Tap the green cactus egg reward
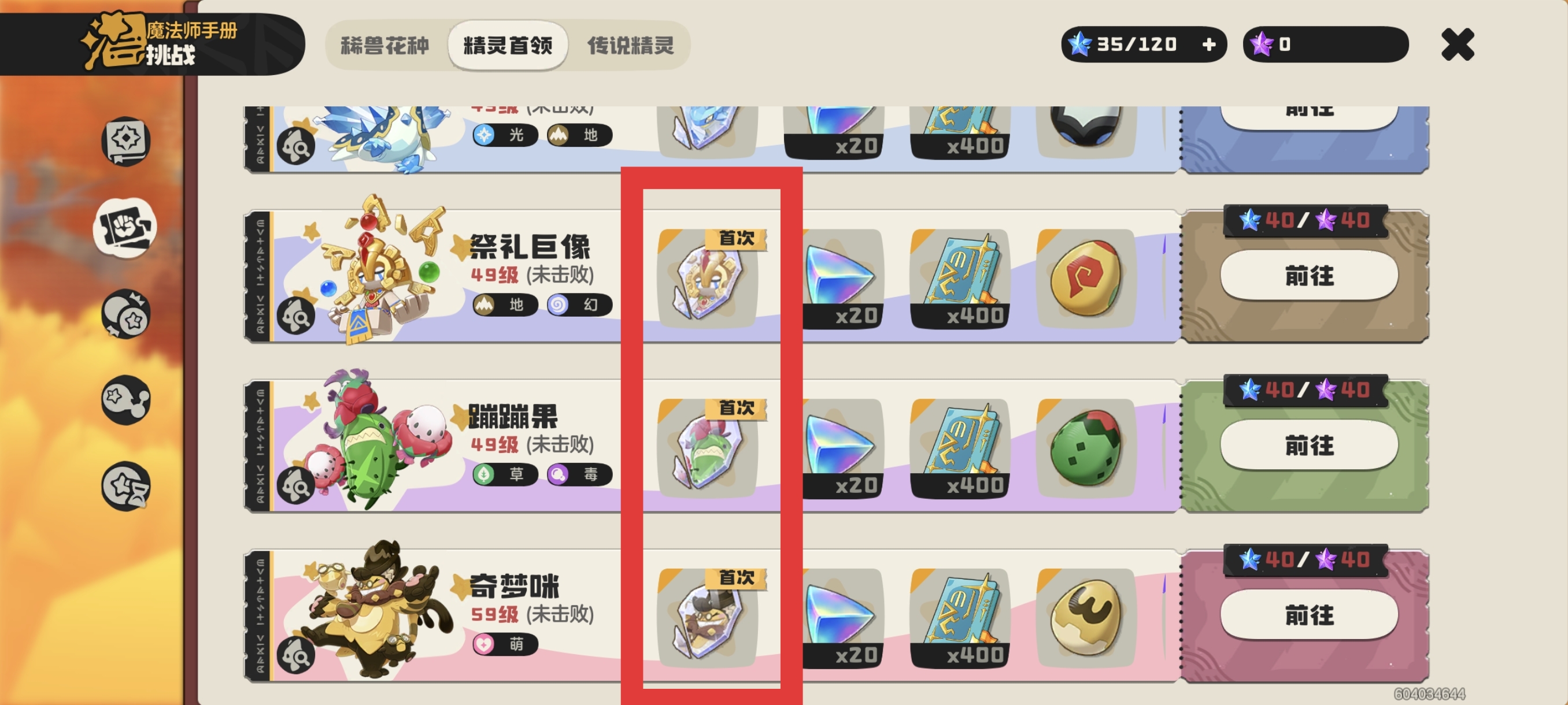Viewport: 1568px width, 705px height. pyautogui.click(x=1086, y=448)
